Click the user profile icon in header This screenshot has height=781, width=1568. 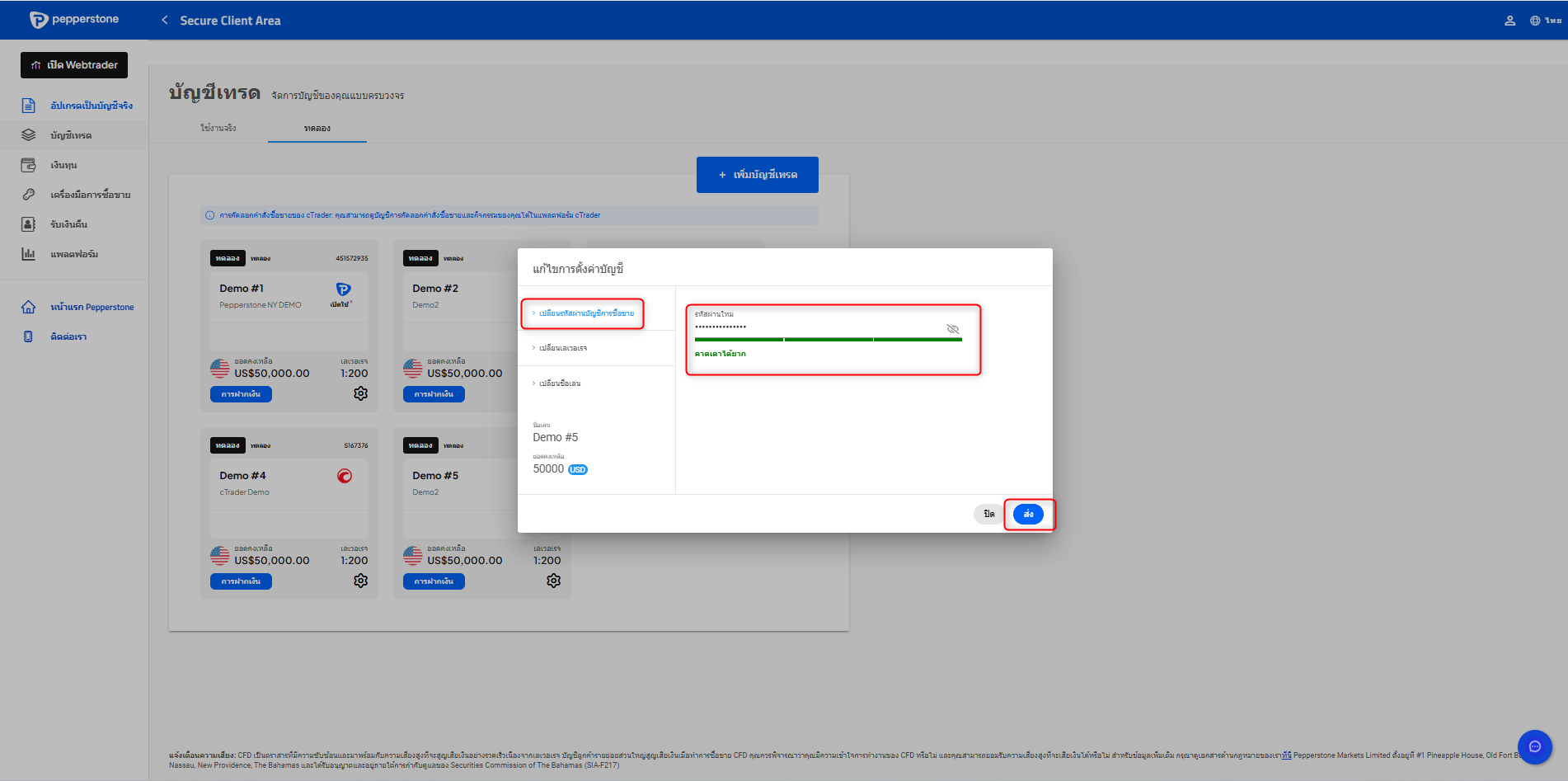pos(1509,21)
